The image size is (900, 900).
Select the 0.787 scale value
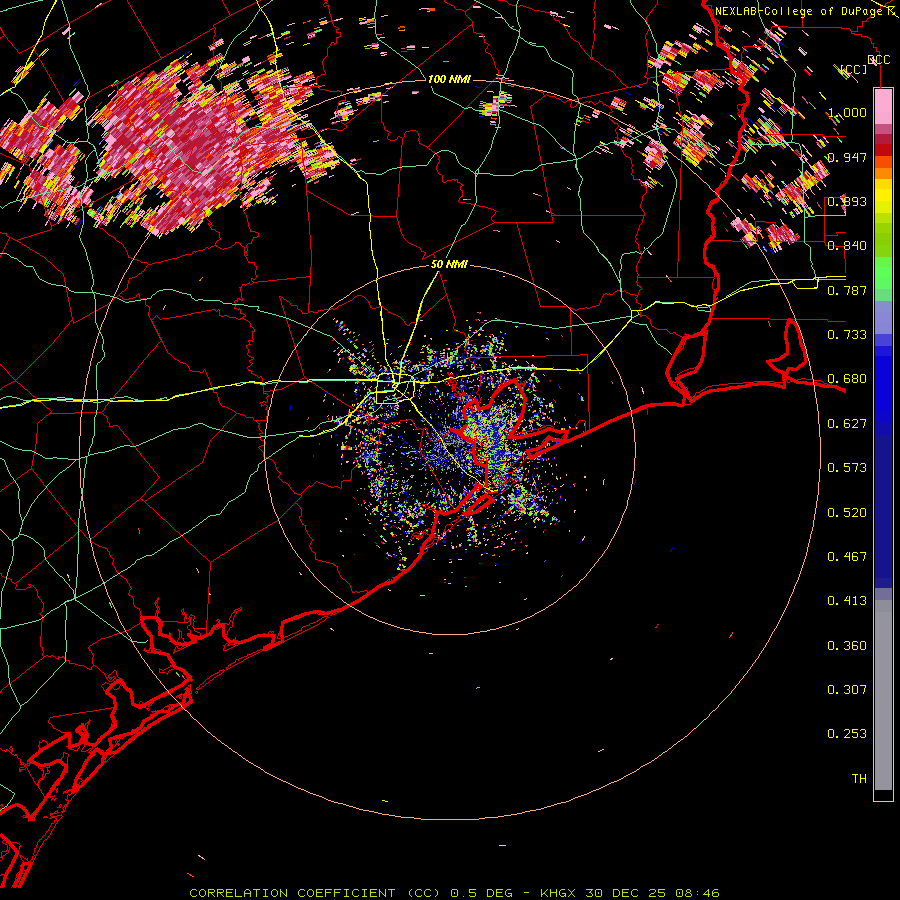point(847,290)
